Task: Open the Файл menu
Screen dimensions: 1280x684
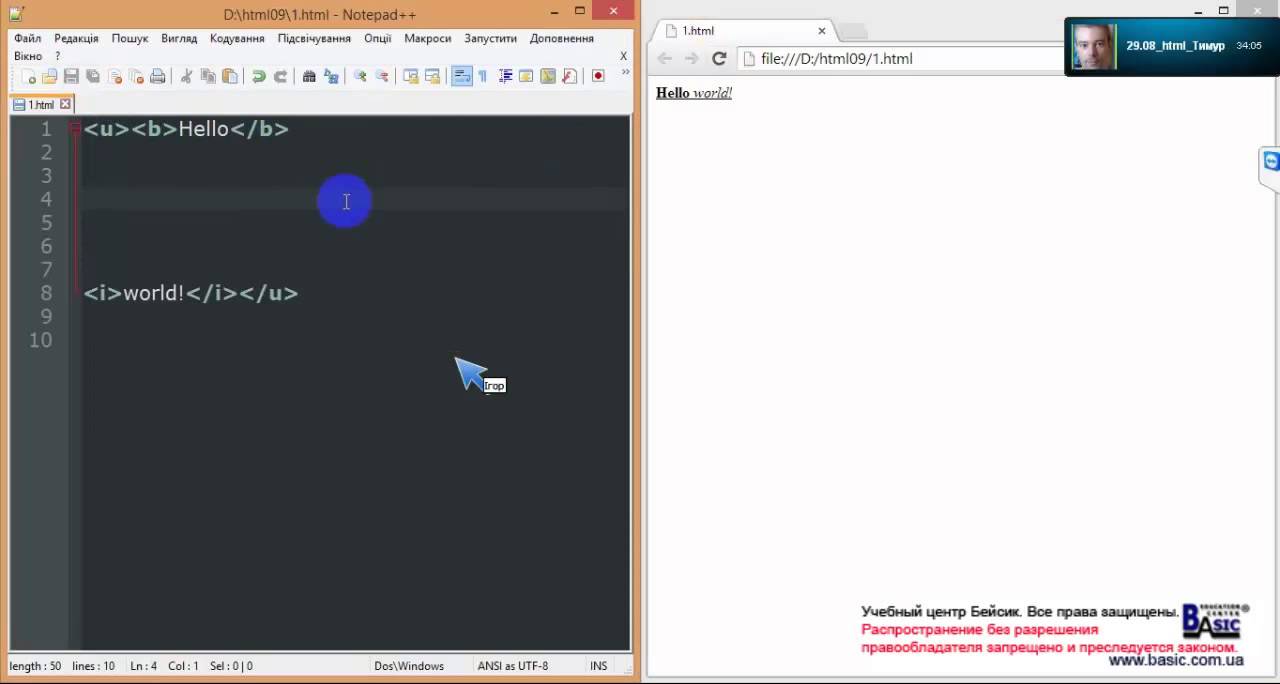Action: (28, 38)
